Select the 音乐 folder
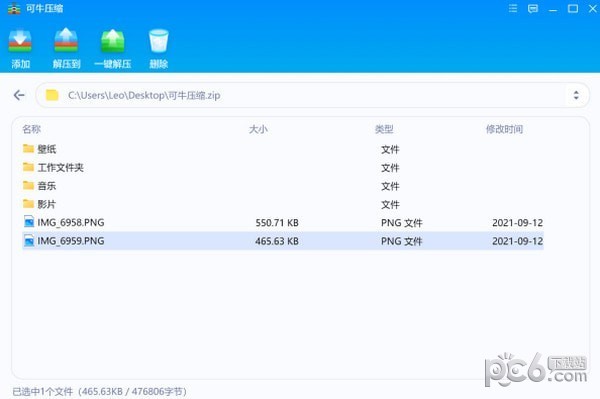Viewport: 600px width, 399px height. click(x=283, y=186)
